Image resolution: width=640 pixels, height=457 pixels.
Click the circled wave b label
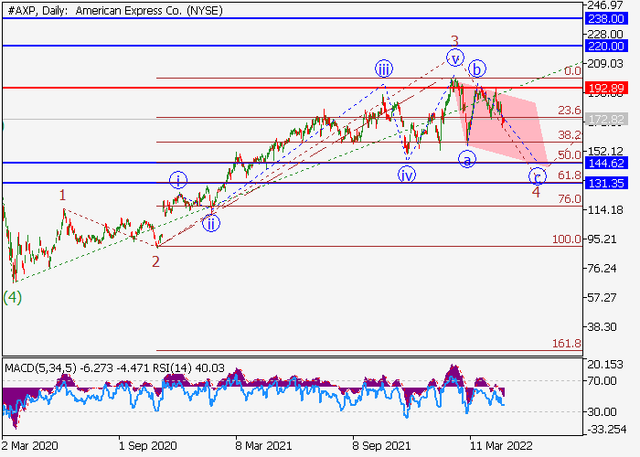coord(479,69)
